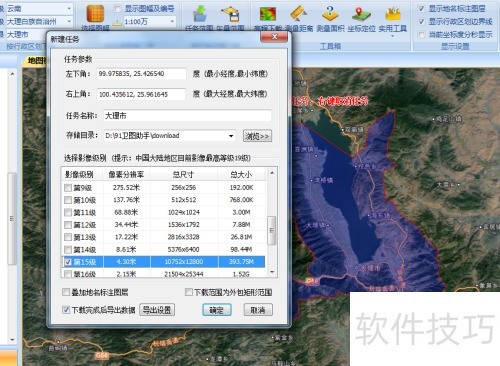The width and height of the screenshot is (500, 366).
Task: Uncheck 显示行政区划边界线 option
Action: click(x=421, y=22)
